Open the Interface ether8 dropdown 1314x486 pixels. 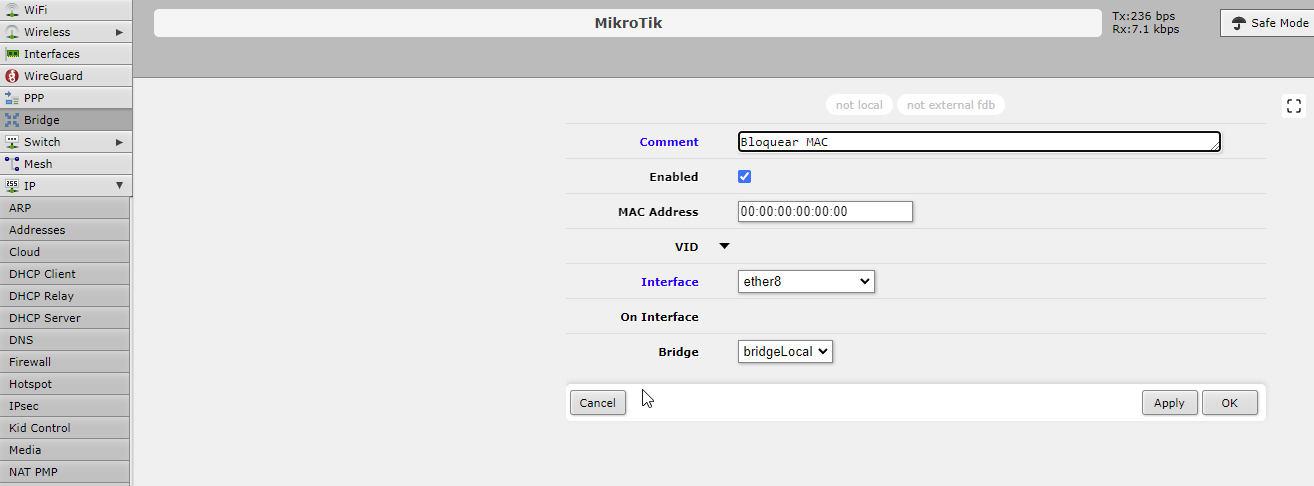coord(806,282)
